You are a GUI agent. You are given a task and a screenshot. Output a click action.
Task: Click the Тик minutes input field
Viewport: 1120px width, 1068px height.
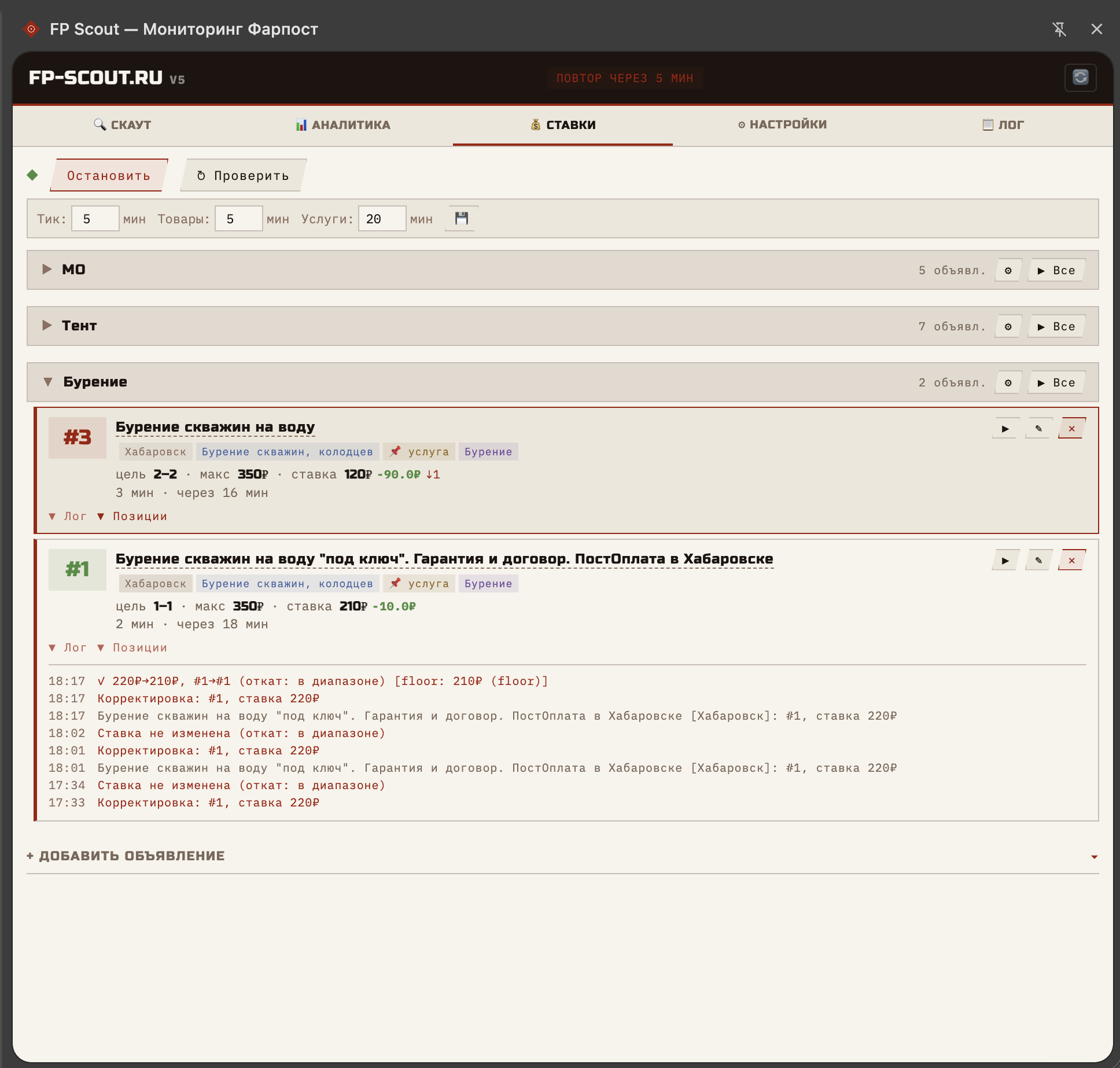(x=95, y=219)
